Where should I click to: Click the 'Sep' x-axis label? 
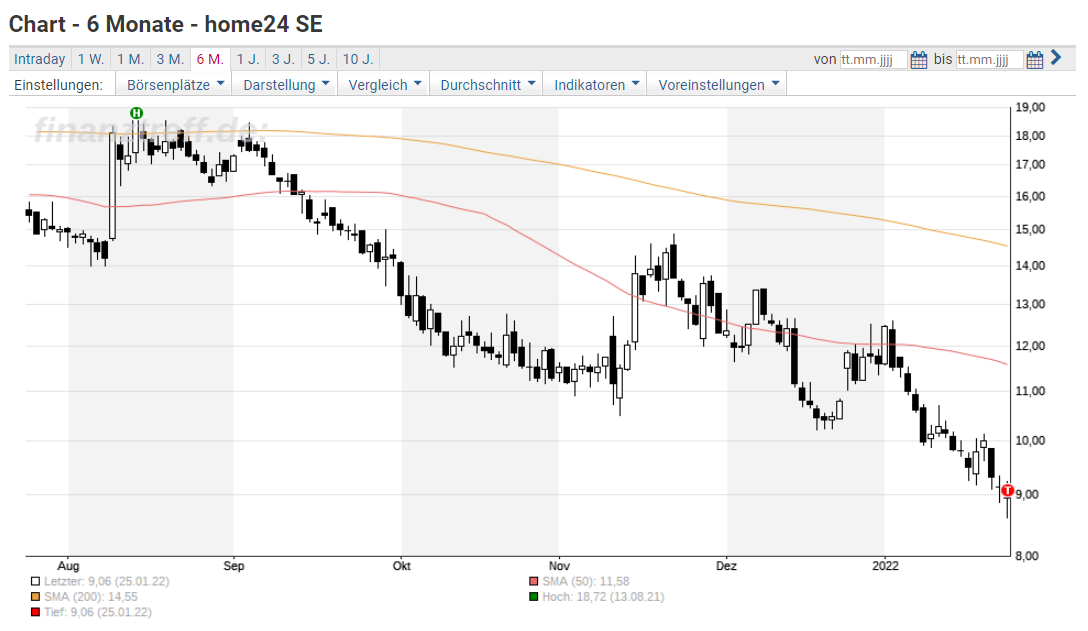point(234,566)
